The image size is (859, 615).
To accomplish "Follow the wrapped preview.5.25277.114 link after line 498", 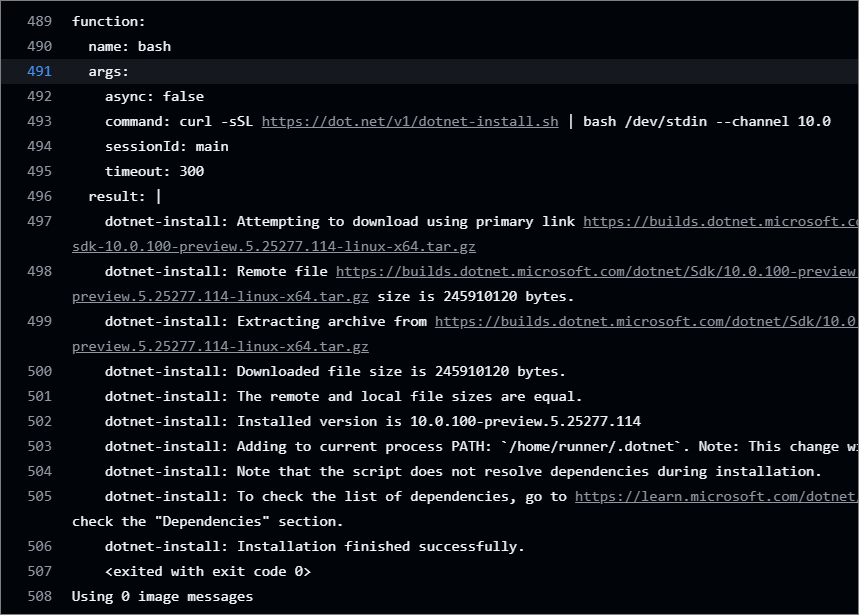I will (x=220, y=296).
